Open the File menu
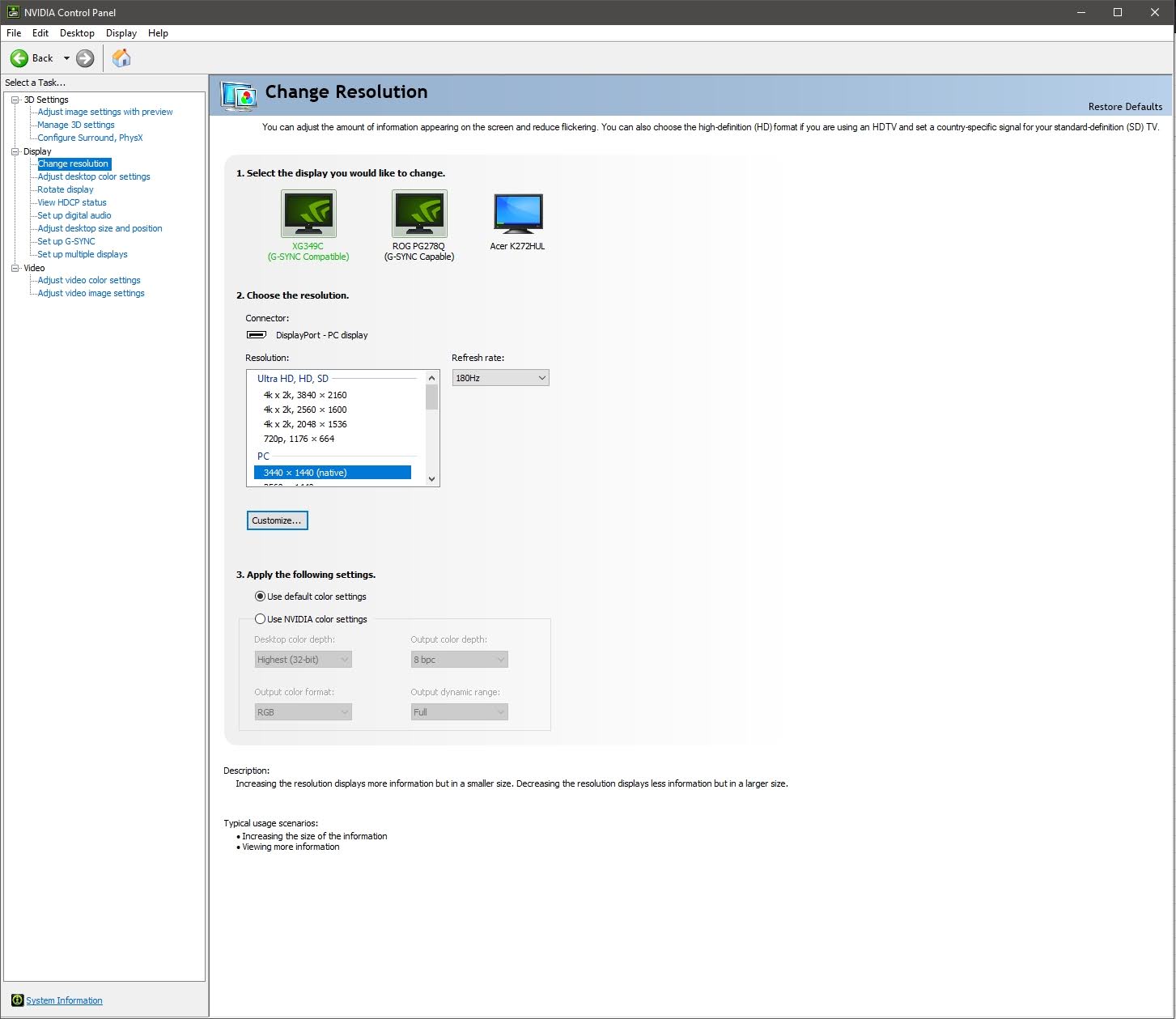Image resolution: width=1176 pixels, height=1019 pixels. tap(14, 33)
